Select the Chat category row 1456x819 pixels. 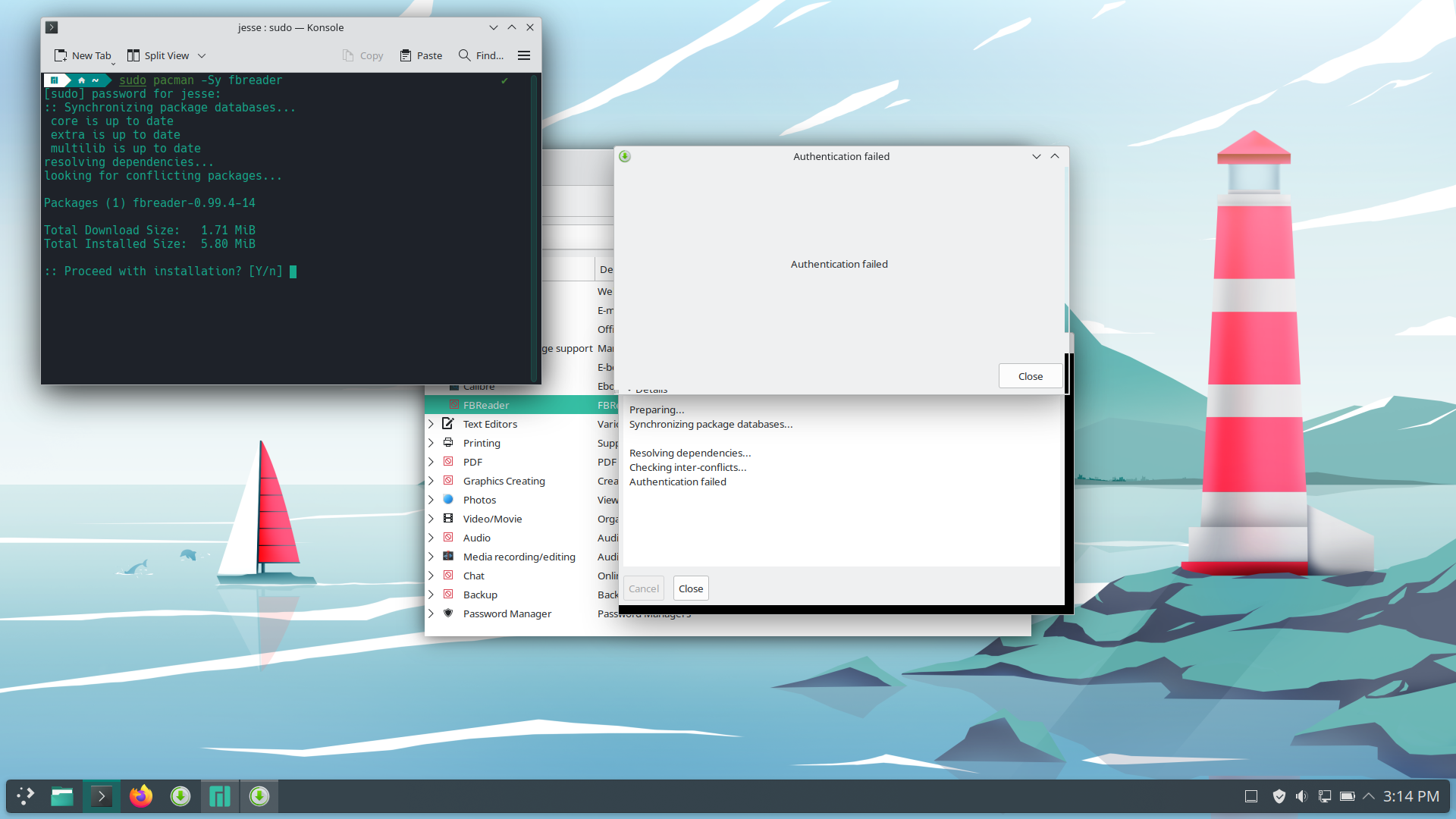(x=522, y=576)
